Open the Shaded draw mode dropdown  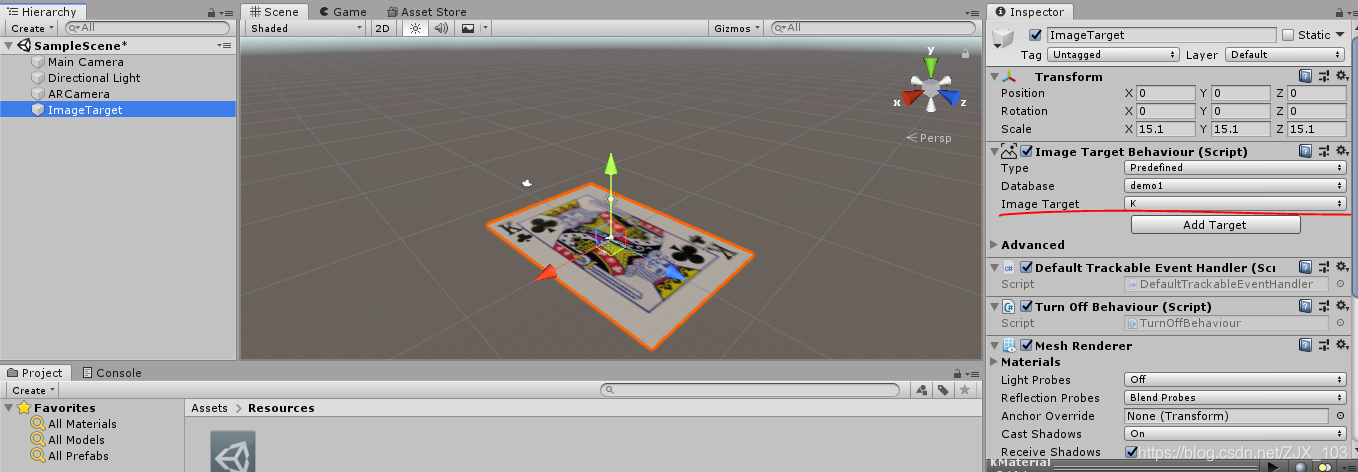tap(306, 28)
